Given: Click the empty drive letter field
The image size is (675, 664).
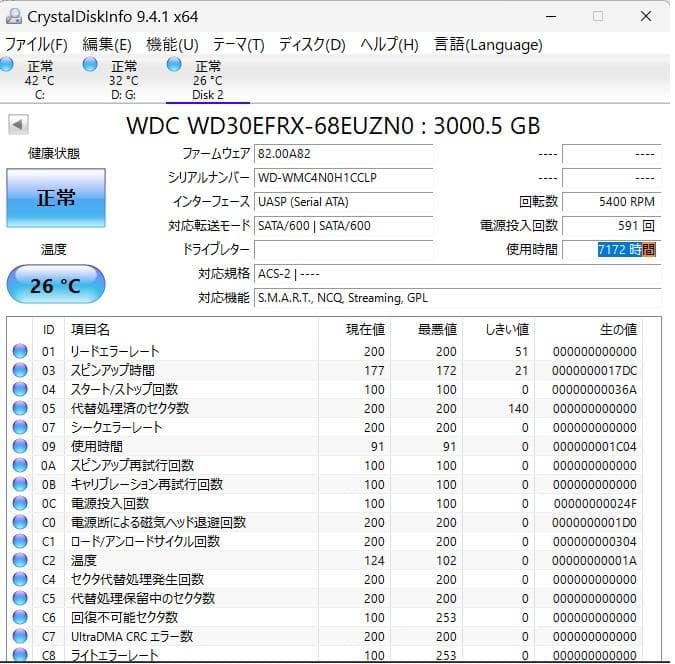Looking at the screenshot, I should [344, 250].
